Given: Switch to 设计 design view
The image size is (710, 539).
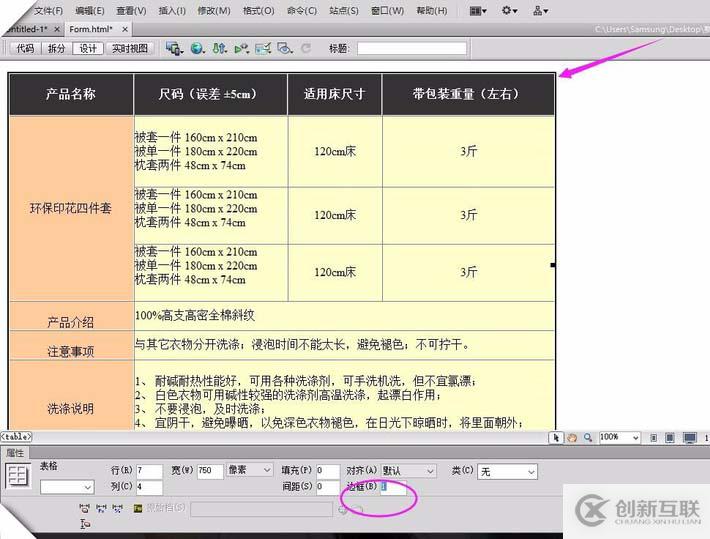Looking at the screenshot, I should pos(88,48).
